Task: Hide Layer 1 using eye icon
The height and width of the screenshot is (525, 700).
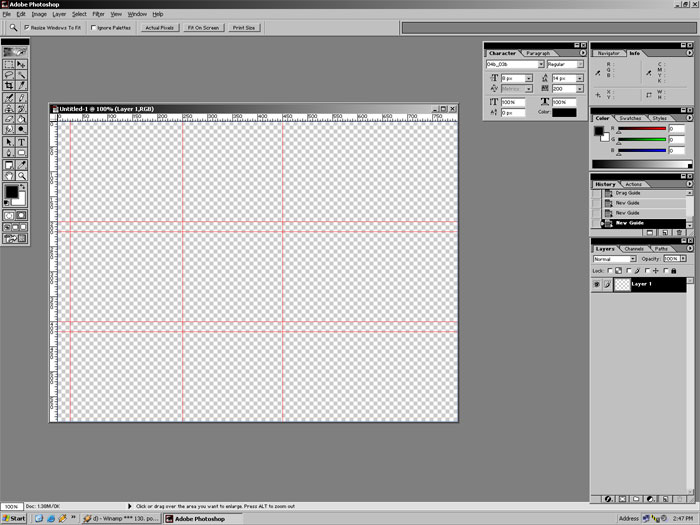Action: coord(597,284)
